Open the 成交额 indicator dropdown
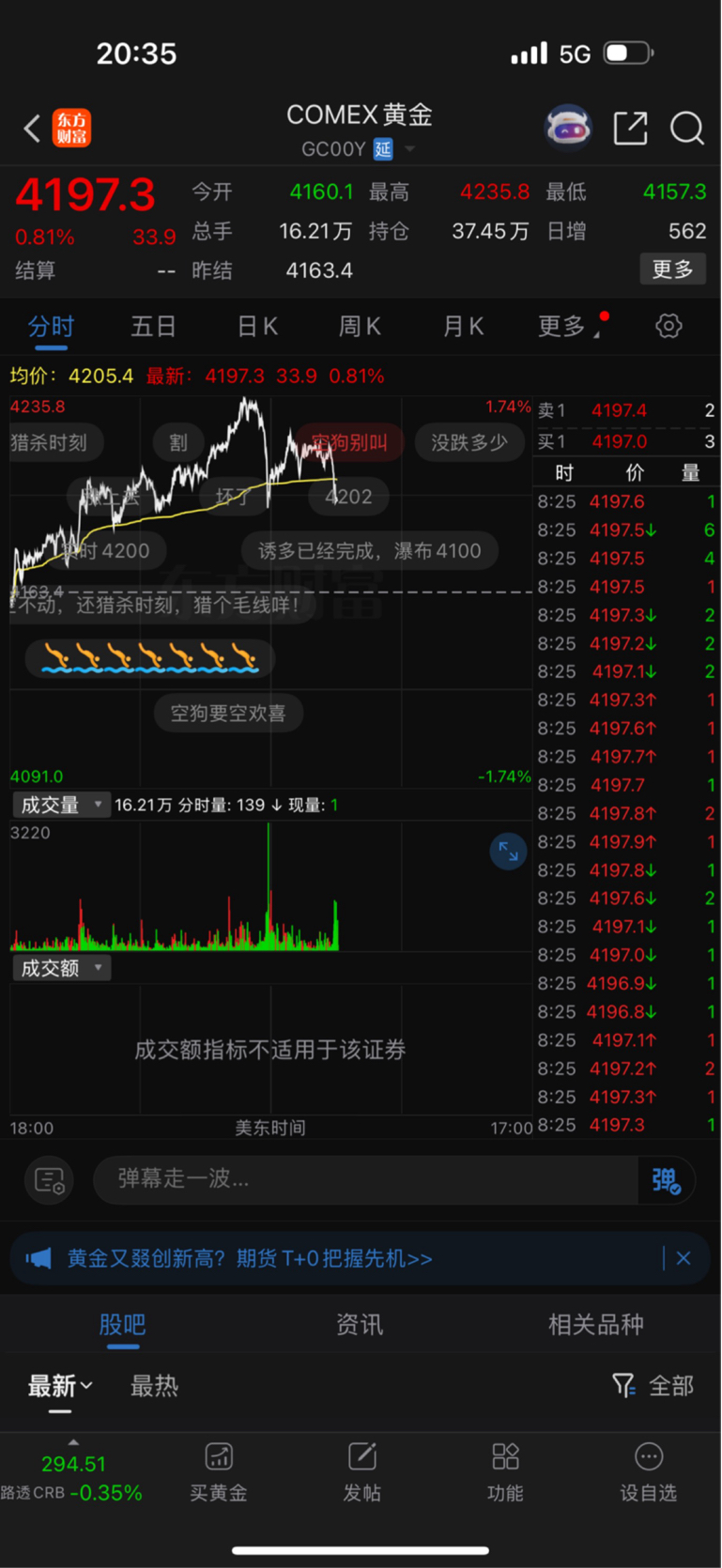Viewport: 722px width, 1568px height. coord(62,968)
